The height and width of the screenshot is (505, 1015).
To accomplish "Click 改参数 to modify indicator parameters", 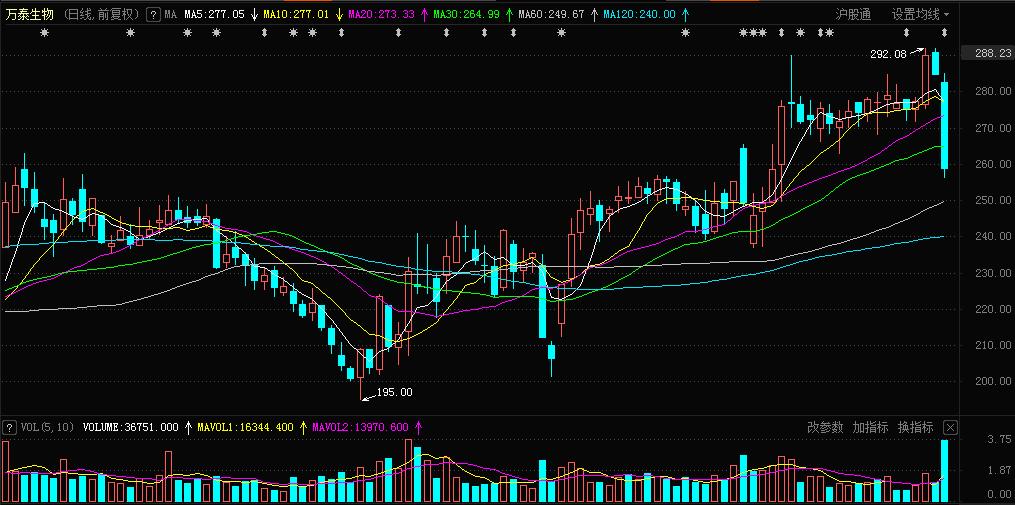I will coord(825,427).
